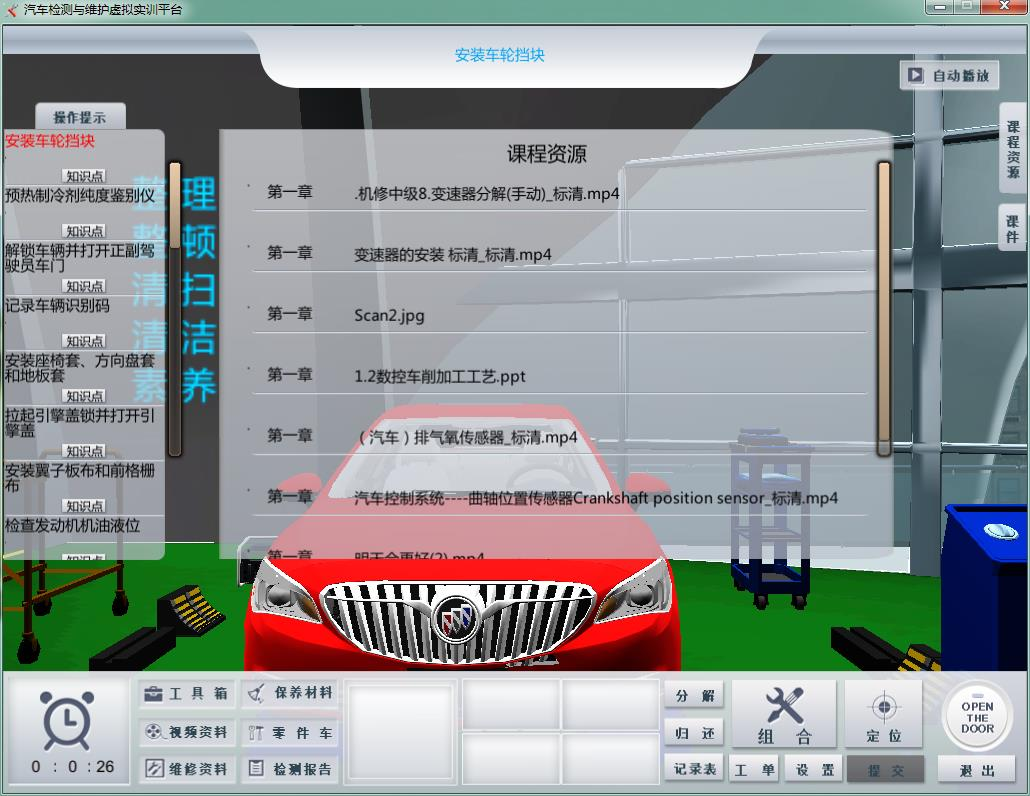The height and width of the screenshot is (796, 1030).
Task: Click the 组合 assemble tools icon
Action: click(784, 715)
